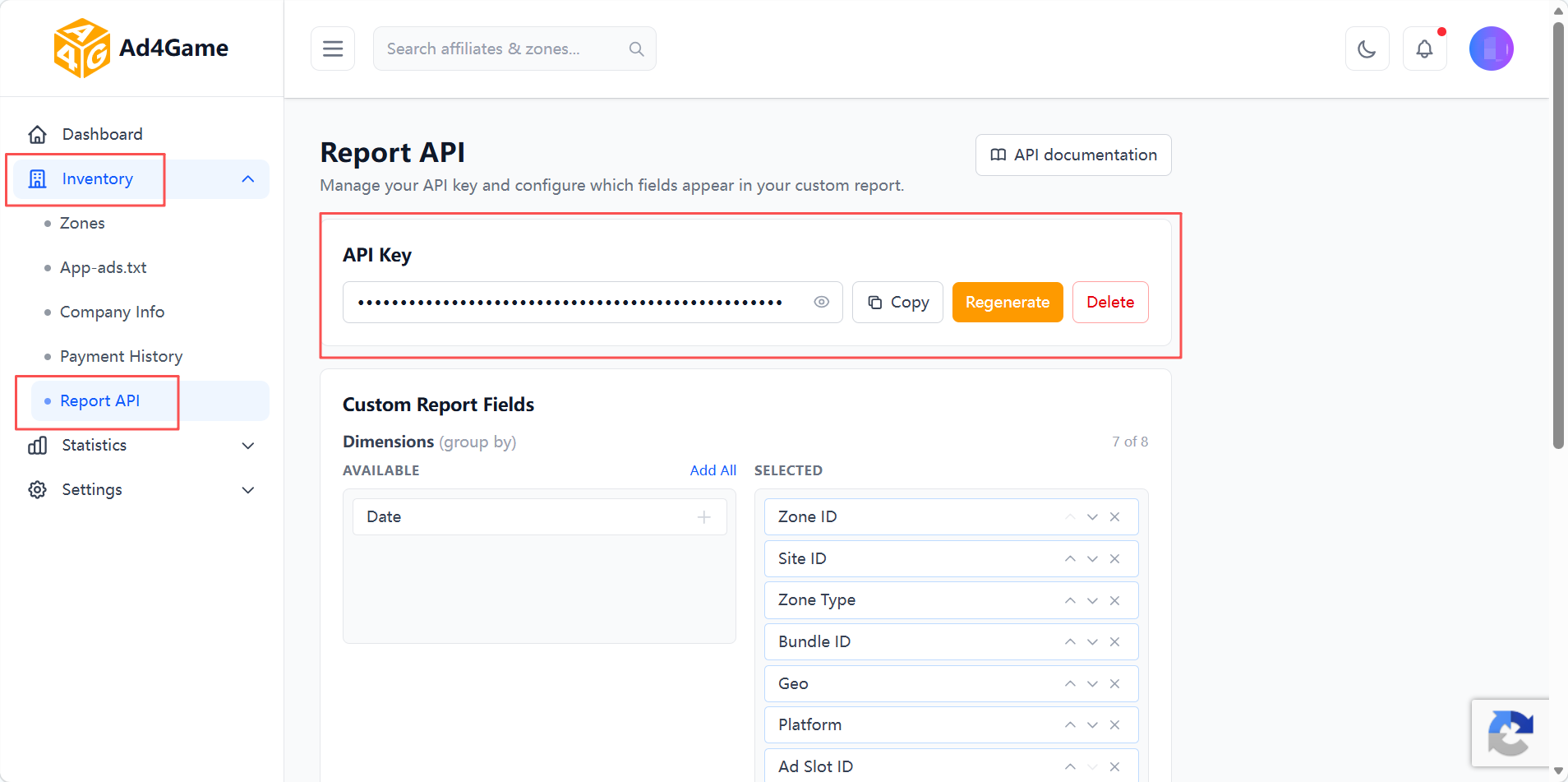
Task: Click the search magnifier icon
Action: 636,49
